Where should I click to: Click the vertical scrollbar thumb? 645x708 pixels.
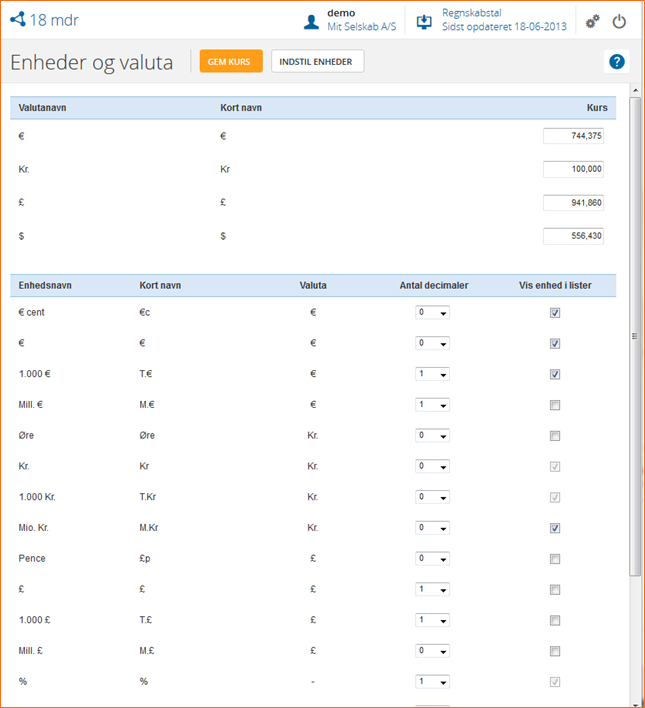[x=635, y=335]
